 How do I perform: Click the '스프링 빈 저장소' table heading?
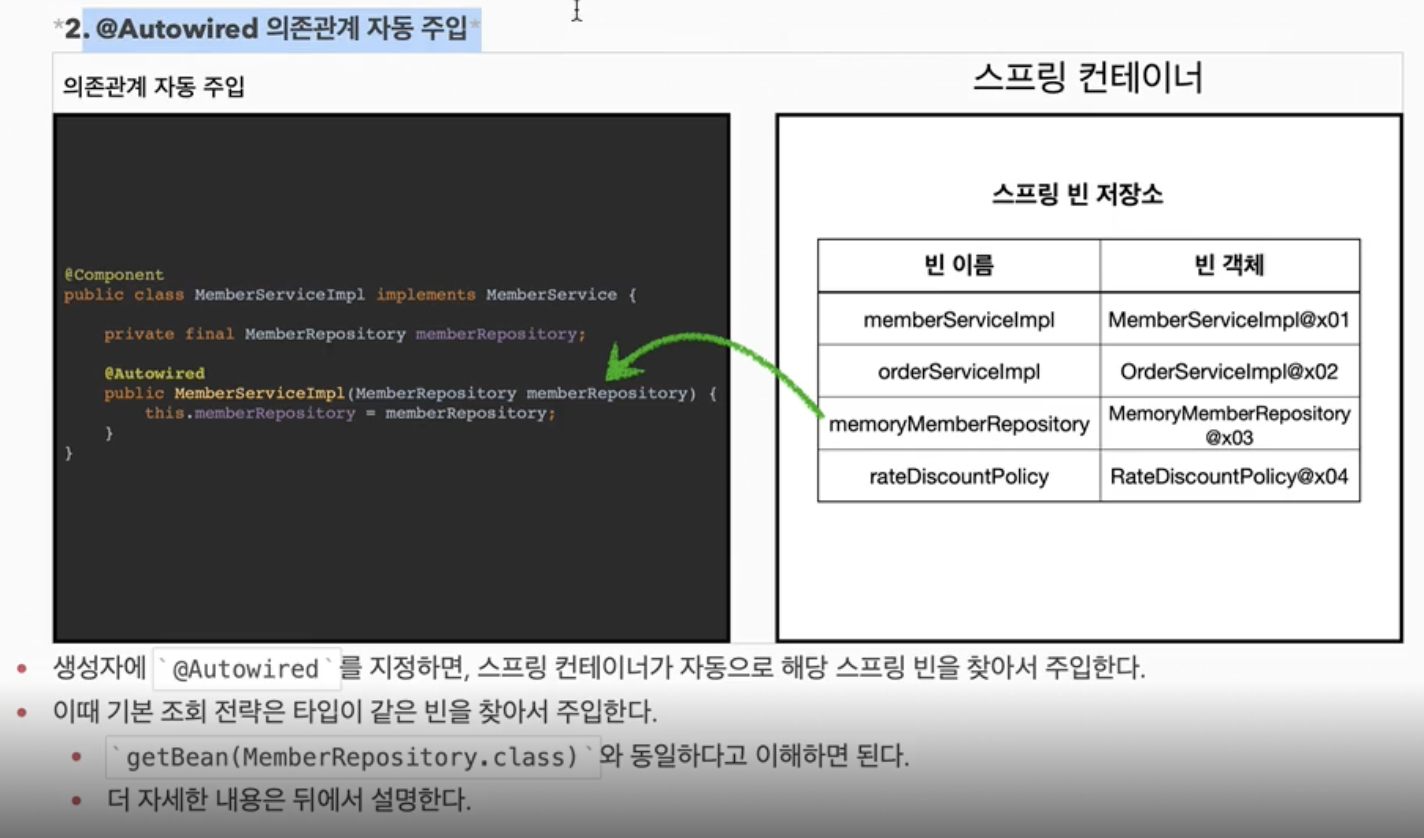[x=1077, y=194]
